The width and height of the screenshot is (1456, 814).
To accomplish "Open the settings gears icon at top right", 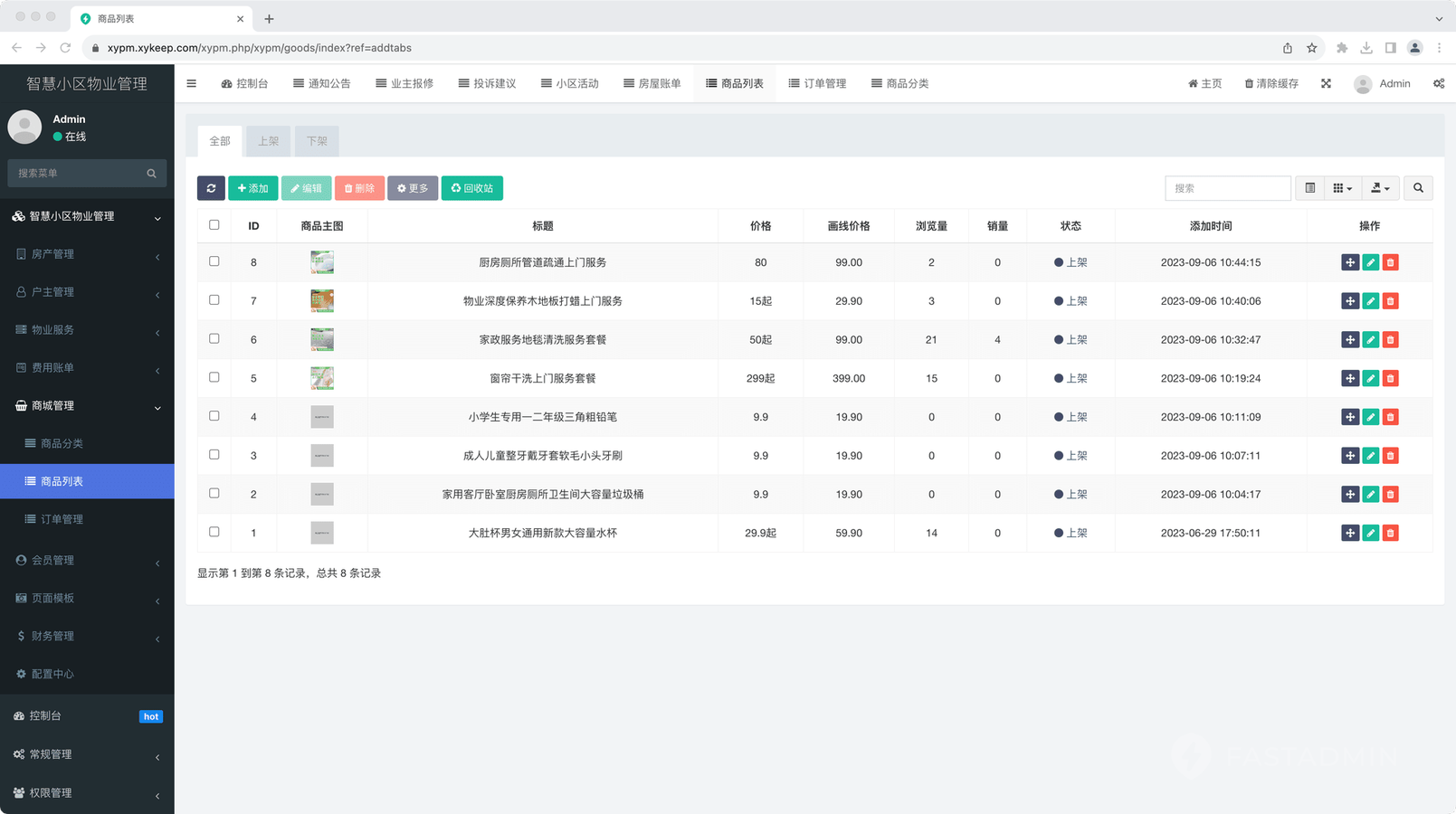I will (x=1439, y=83).
